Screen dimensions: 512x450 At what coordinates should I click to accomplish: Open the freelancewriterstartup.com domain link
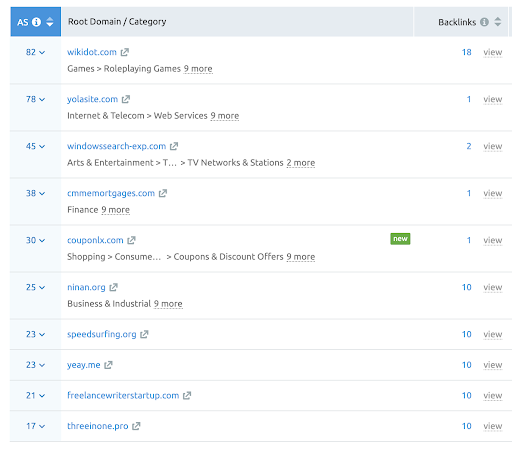(123, 395)
